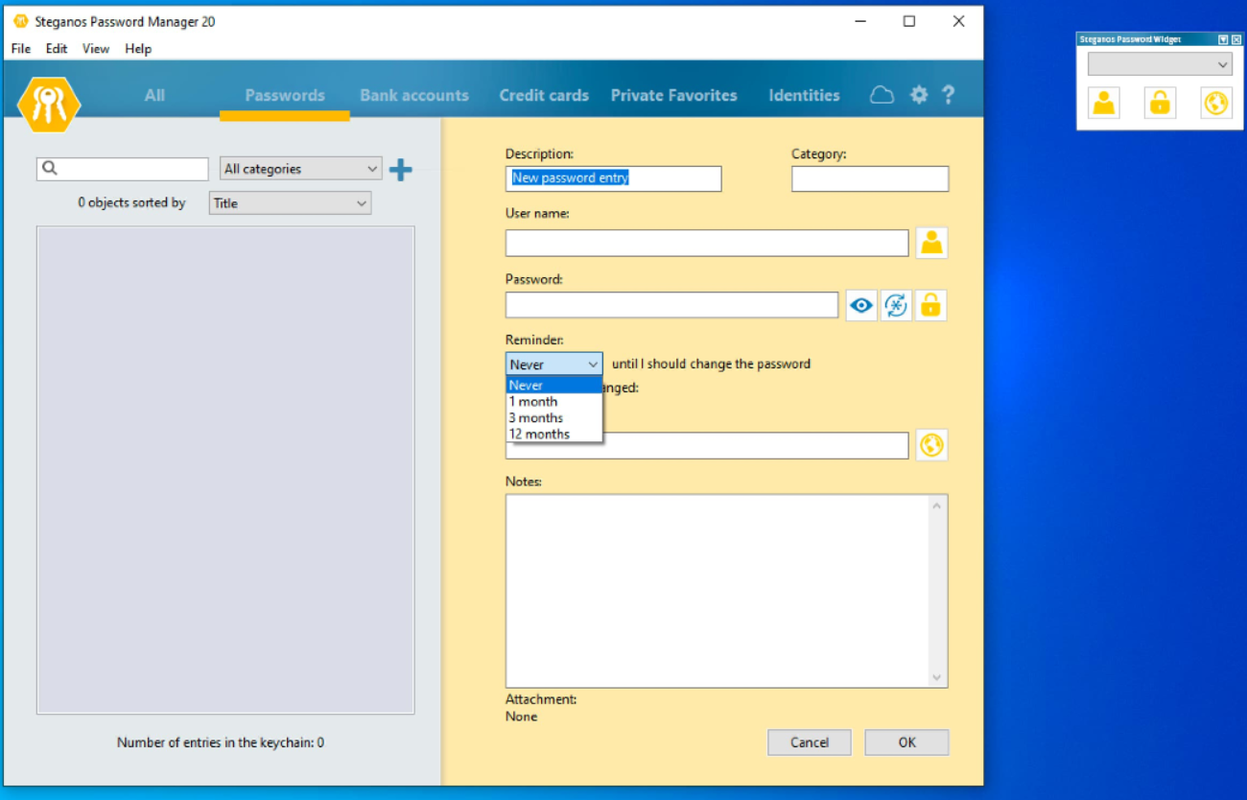Image resolution: width=1247 pixels, height=800 pixels.
Task: Open the All categories dropdown
Action: click(x=301, y=169)
